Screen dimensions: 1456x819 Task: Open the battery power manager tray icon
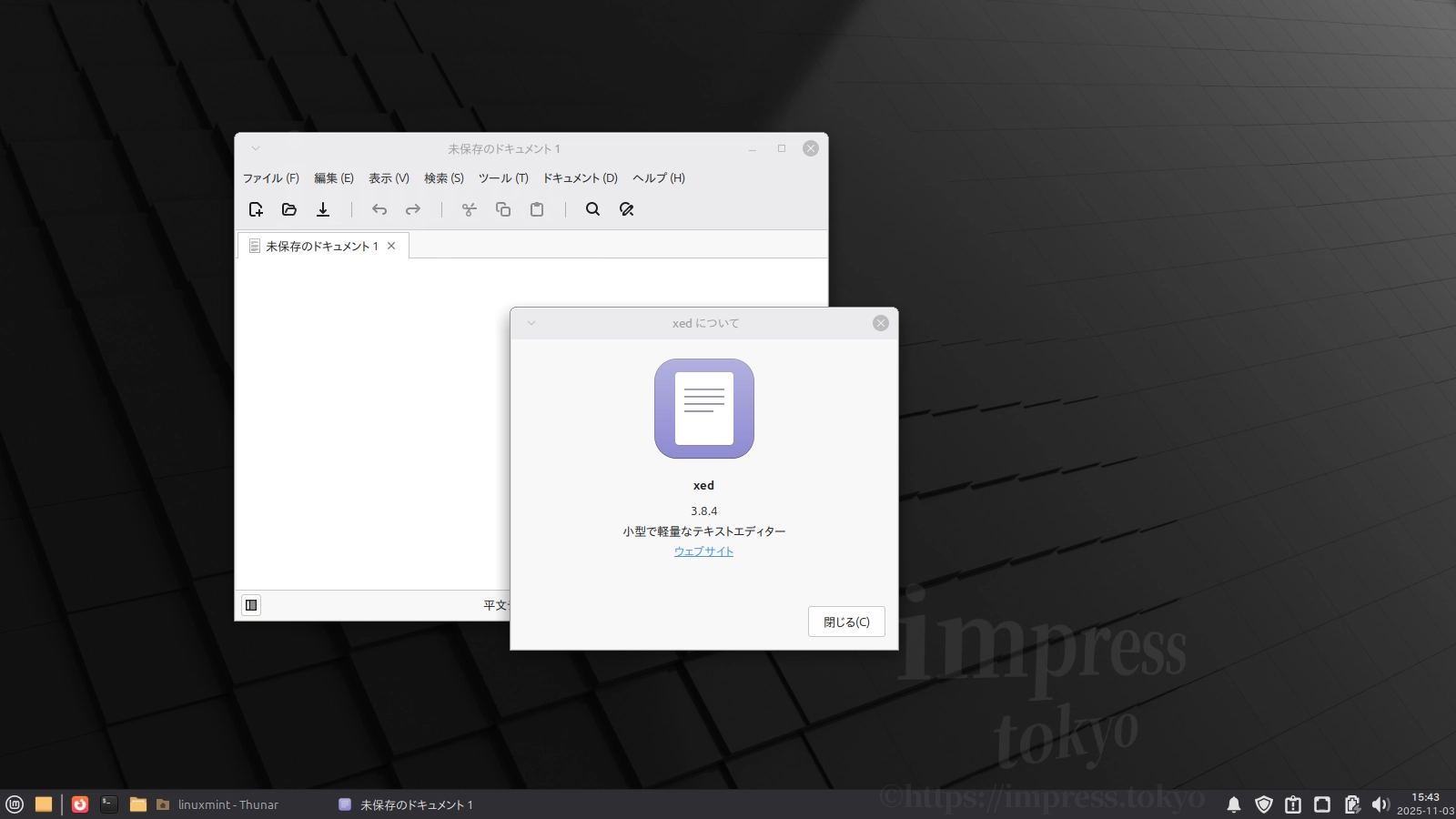[x=1352, y=804]
